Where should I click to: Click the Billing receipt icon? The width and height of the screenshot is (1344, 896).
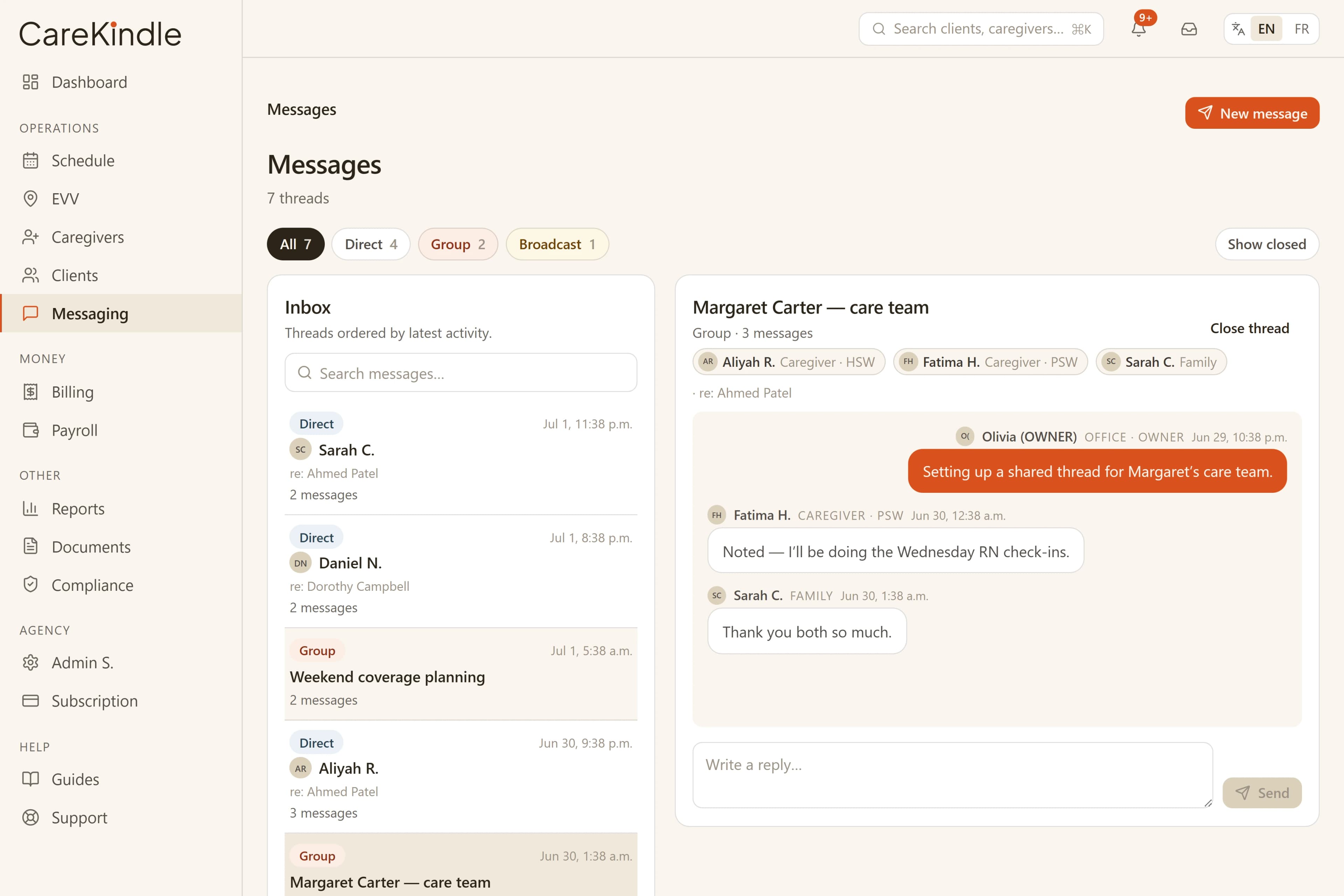tap(30, 392)
